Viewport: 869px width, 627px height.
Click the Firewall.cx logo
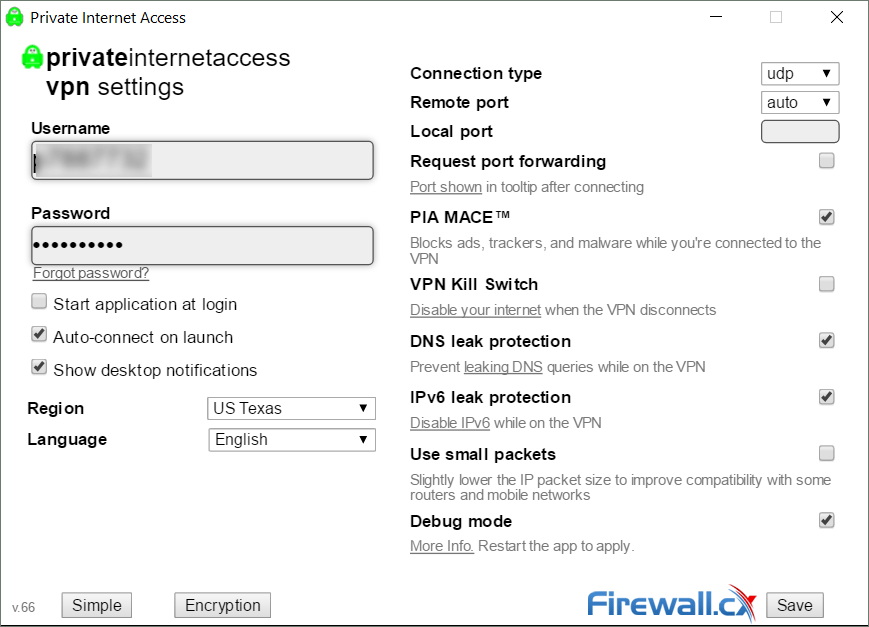671,603
